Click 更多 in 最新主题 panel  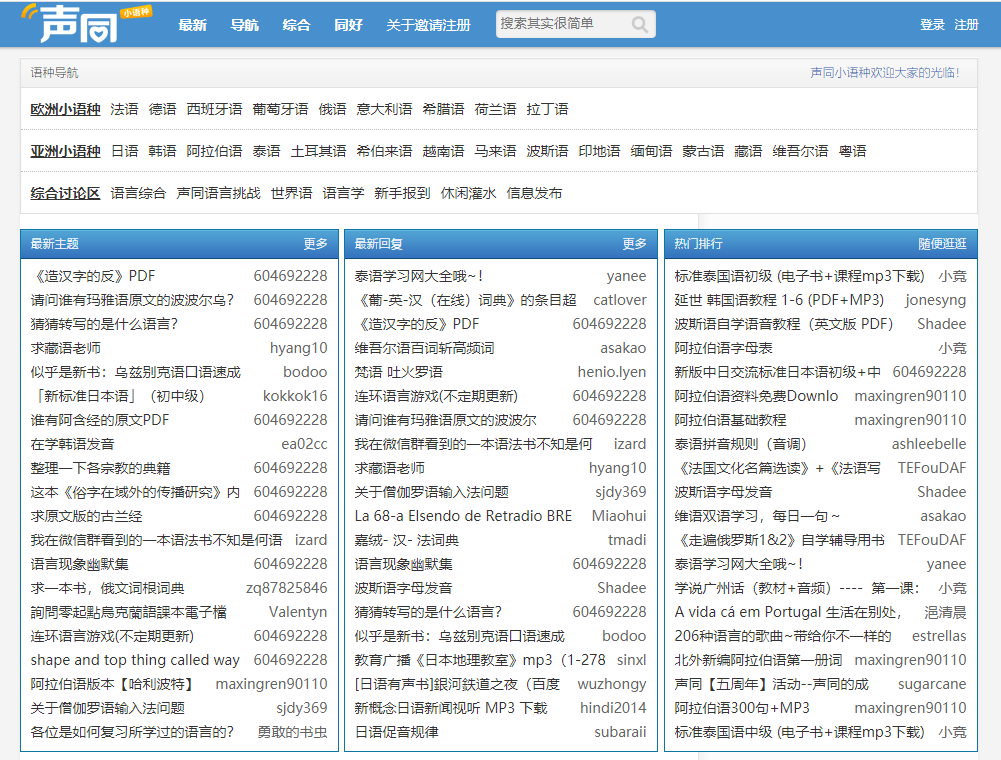point(315,244)
